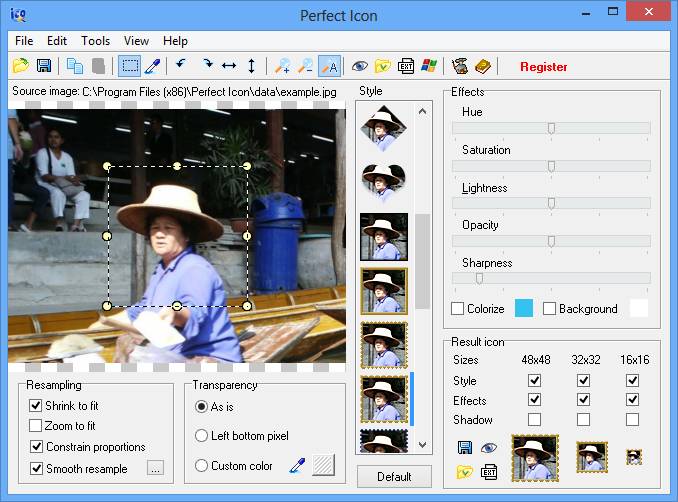
Task: Click the zoom in magnifier icon
Action: pyautogui.click(x=283, y=66)
